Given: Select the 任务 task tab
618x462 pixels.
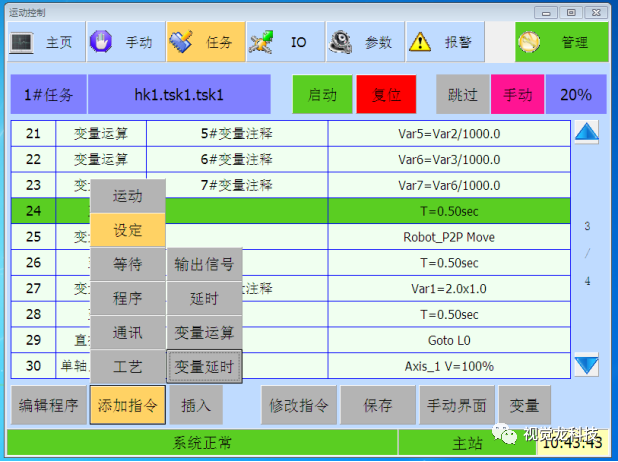Looking at the screenshot, I should tap(205, 43).
